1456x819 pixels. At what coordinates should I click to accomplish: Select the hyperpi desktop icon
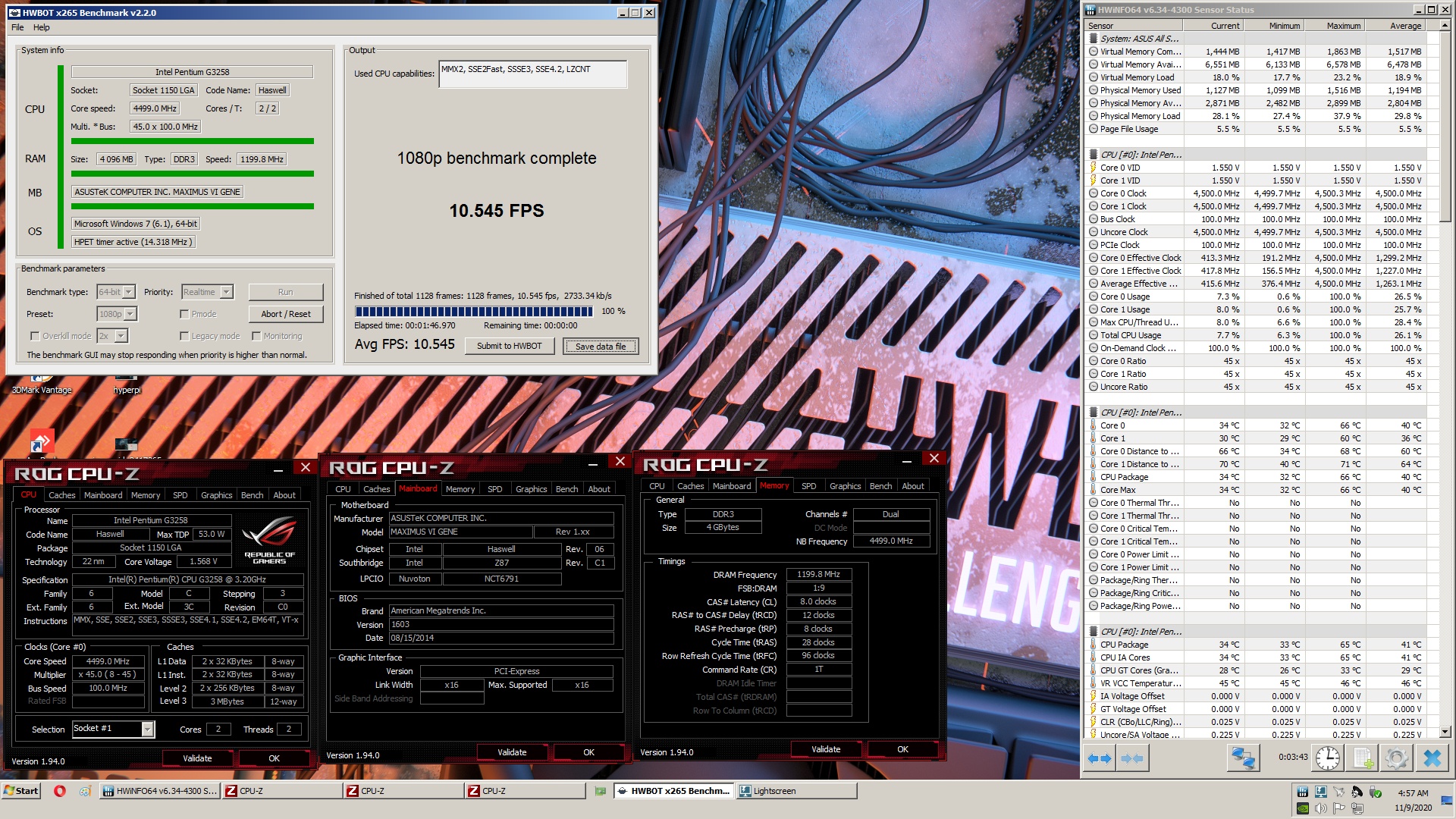(x=127, y=384)
